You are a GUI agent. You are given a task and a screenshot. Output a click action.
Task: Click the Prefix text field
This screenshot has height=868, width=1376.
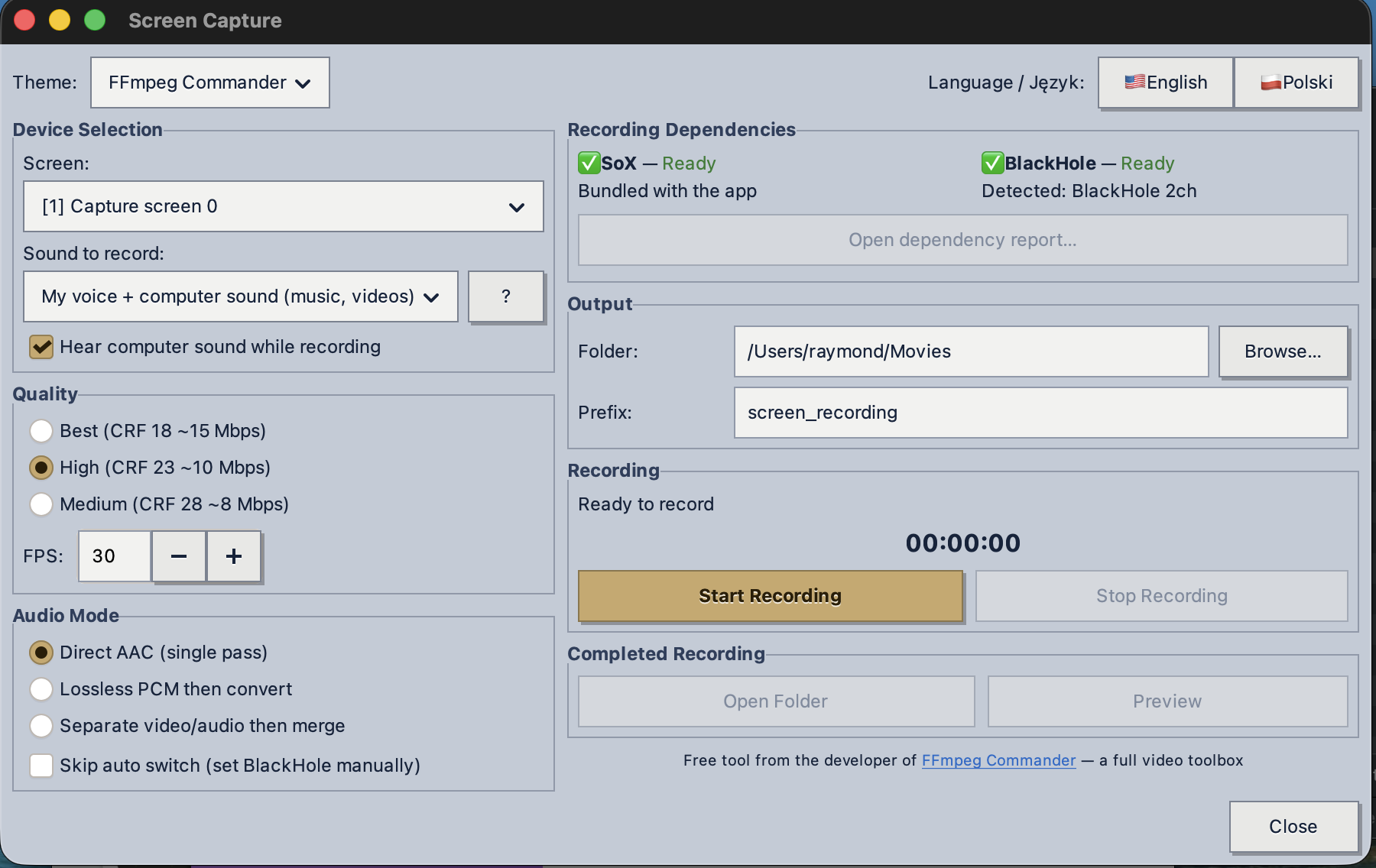[x=1041, y=413]
